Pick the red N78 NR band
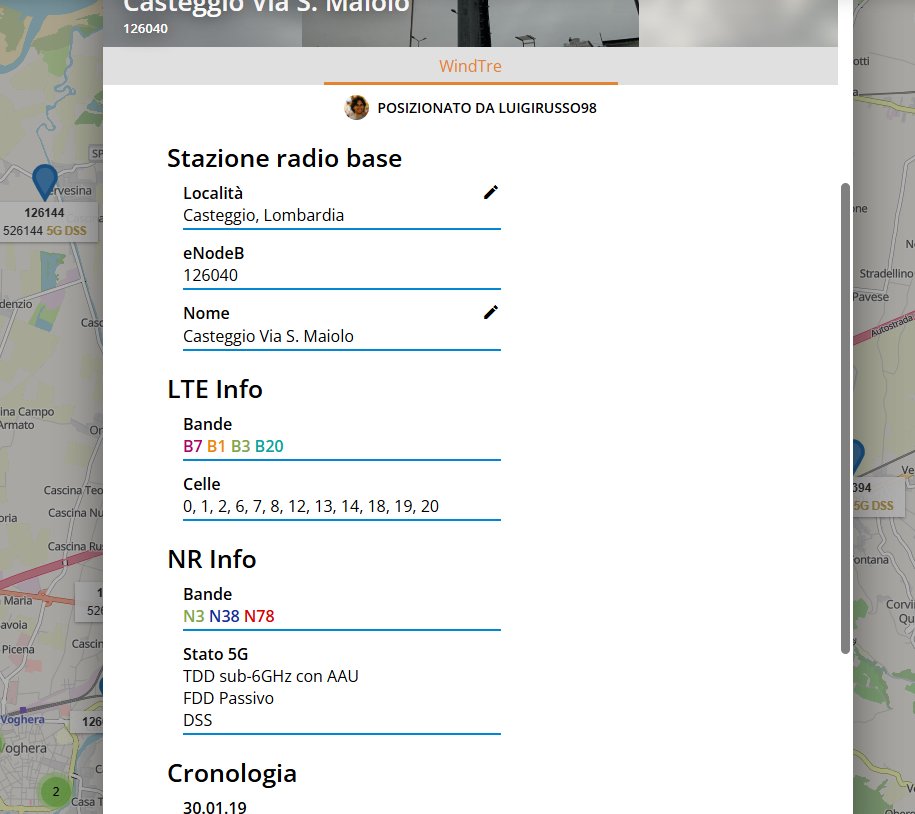 [x=259, y=616]
